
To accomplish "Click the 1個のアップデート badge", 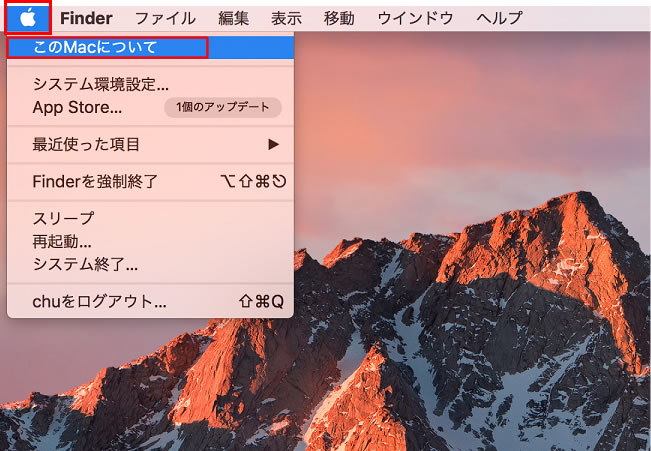I will click(223, 107).
